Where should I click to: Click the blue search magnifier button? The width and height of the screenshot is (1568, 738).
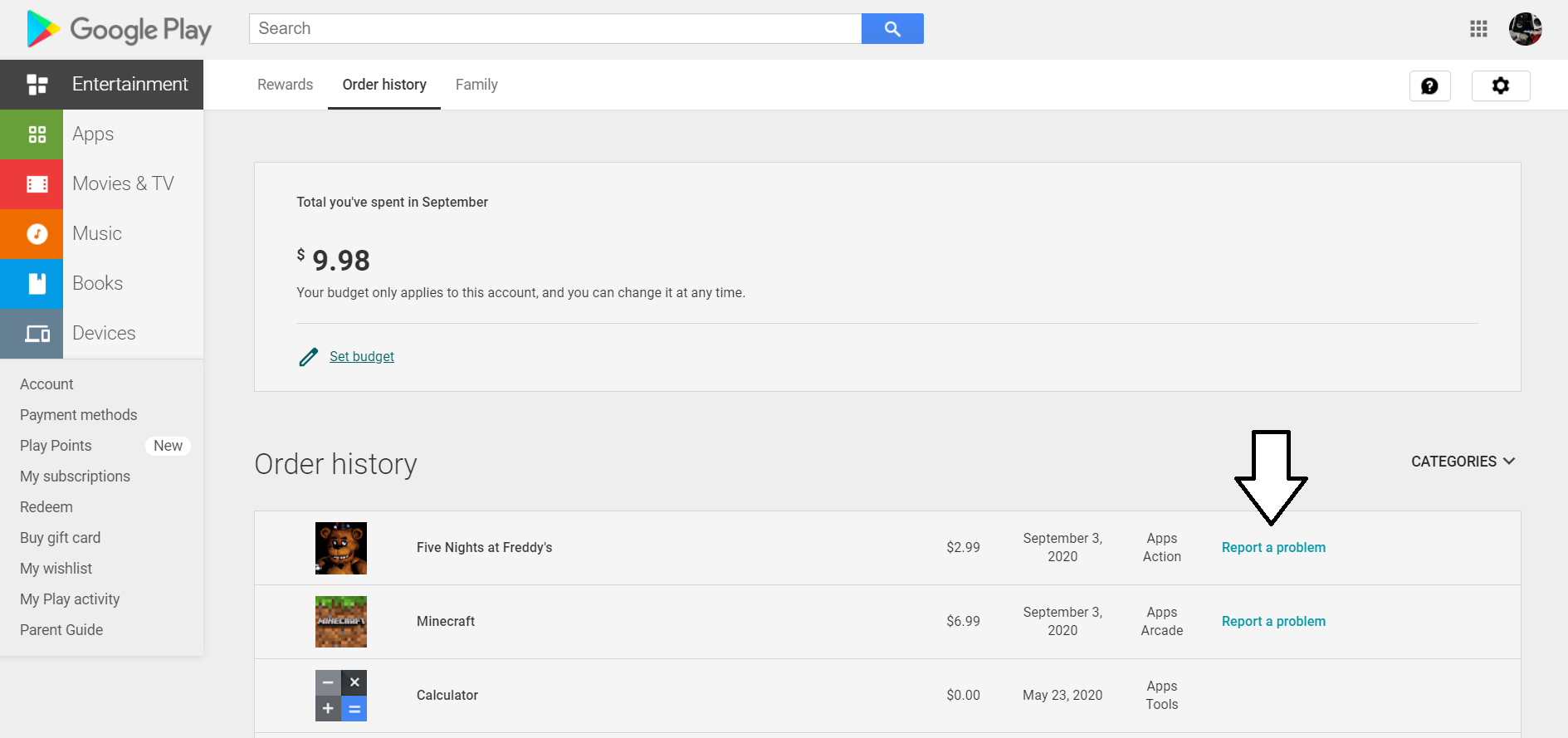[892, 29]
